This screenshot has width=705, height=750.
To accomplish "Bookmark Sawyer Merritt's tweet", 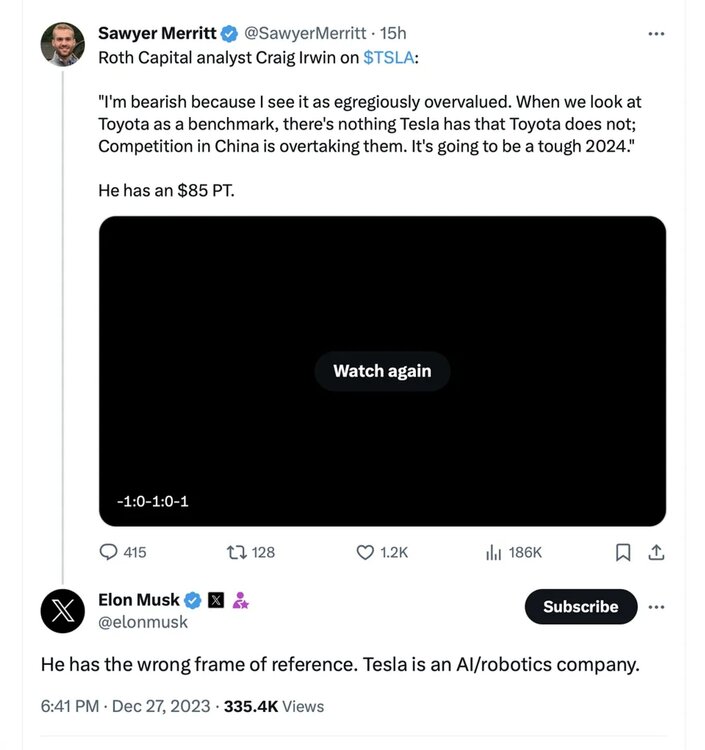I will point(622,552).
